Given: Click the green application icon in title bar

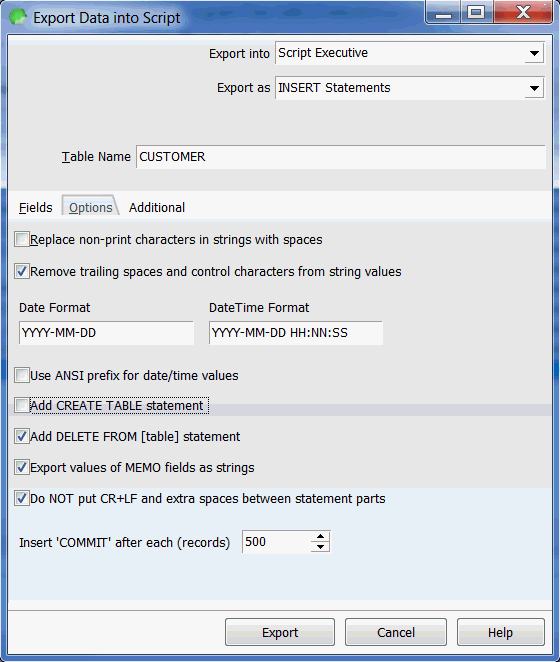Looking at the screenshot, I should (x=18, y=17).
